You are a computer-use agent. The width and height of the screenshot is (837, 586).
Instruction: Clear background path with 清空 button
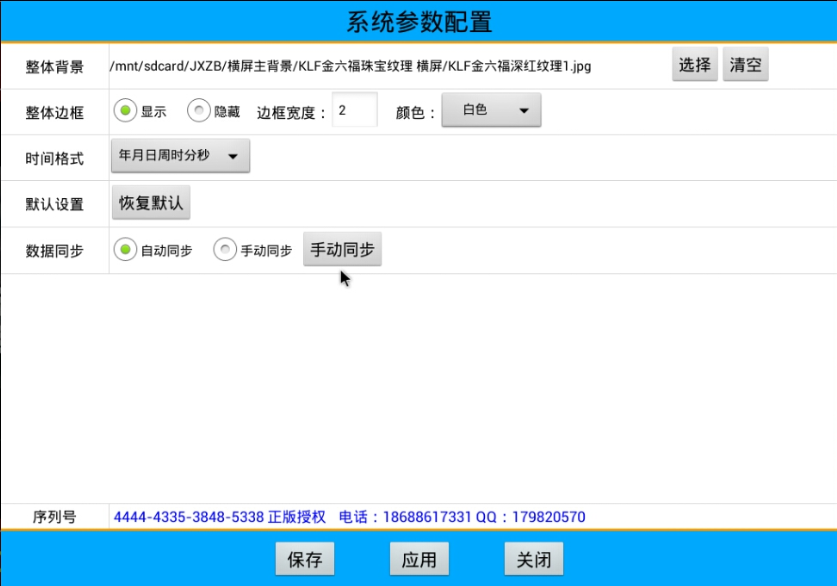pos(745,65)
